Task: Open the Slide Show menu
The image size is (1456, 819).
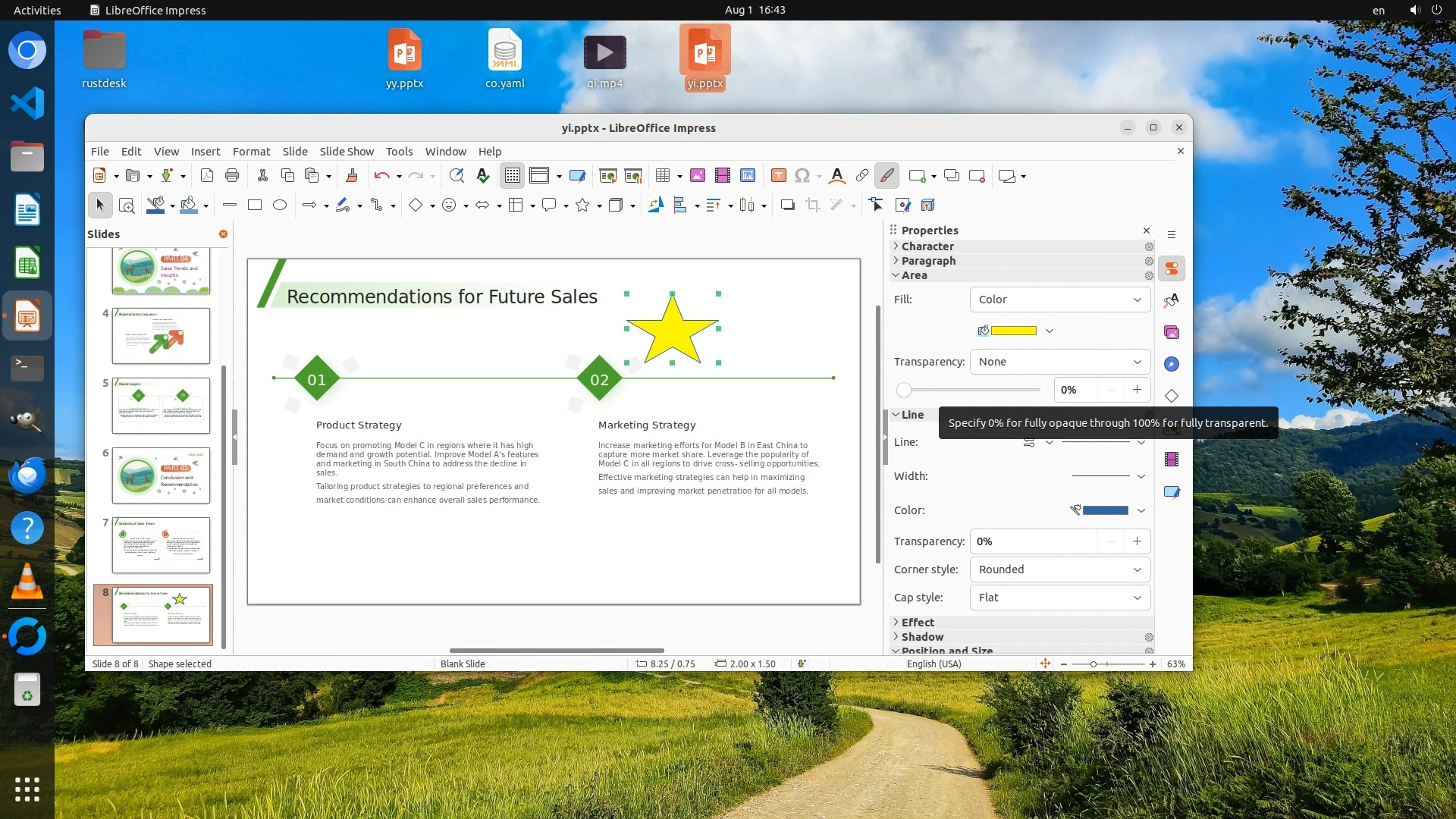Action: (347, 152)
